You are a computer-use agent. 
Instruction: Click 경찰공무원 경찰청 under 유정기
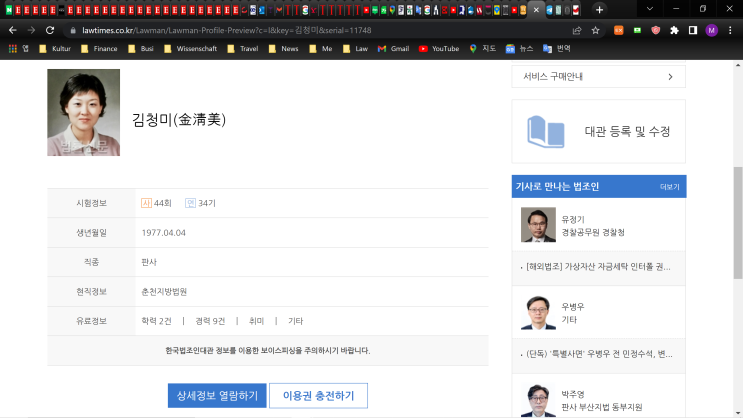593,232
